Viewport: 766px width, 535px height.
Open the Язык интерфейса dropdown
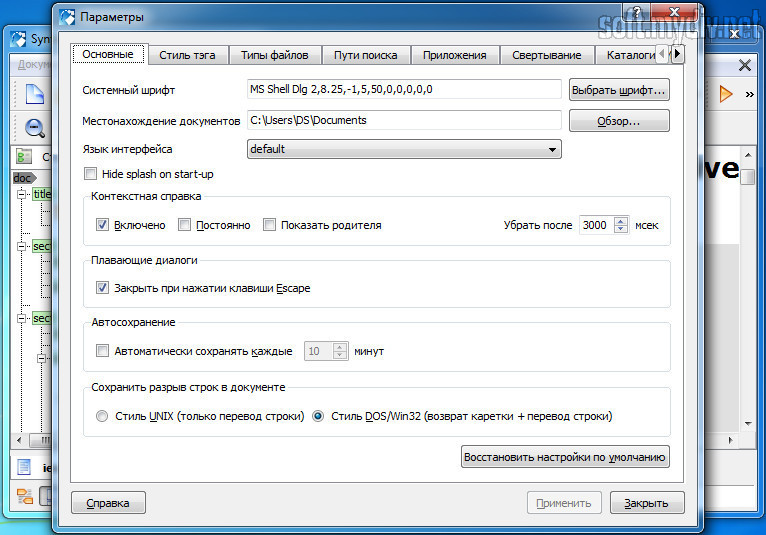[404, 149]
